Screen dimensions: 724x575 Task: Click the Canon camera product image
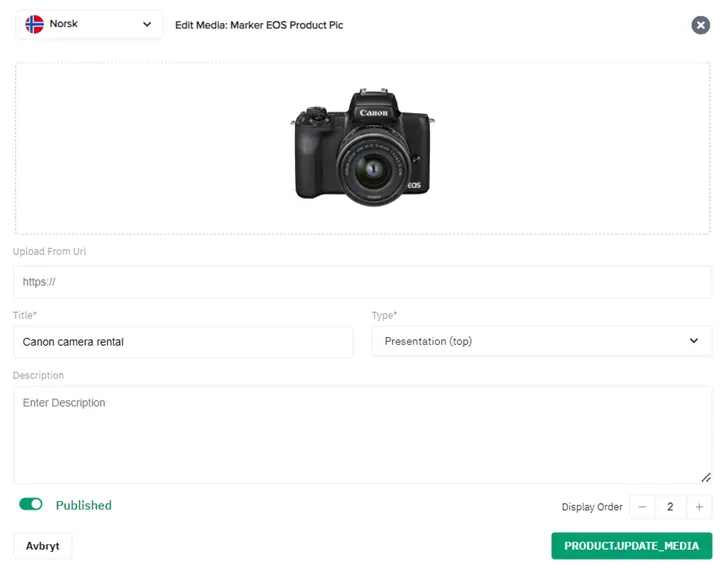click(x=362, y=147)
